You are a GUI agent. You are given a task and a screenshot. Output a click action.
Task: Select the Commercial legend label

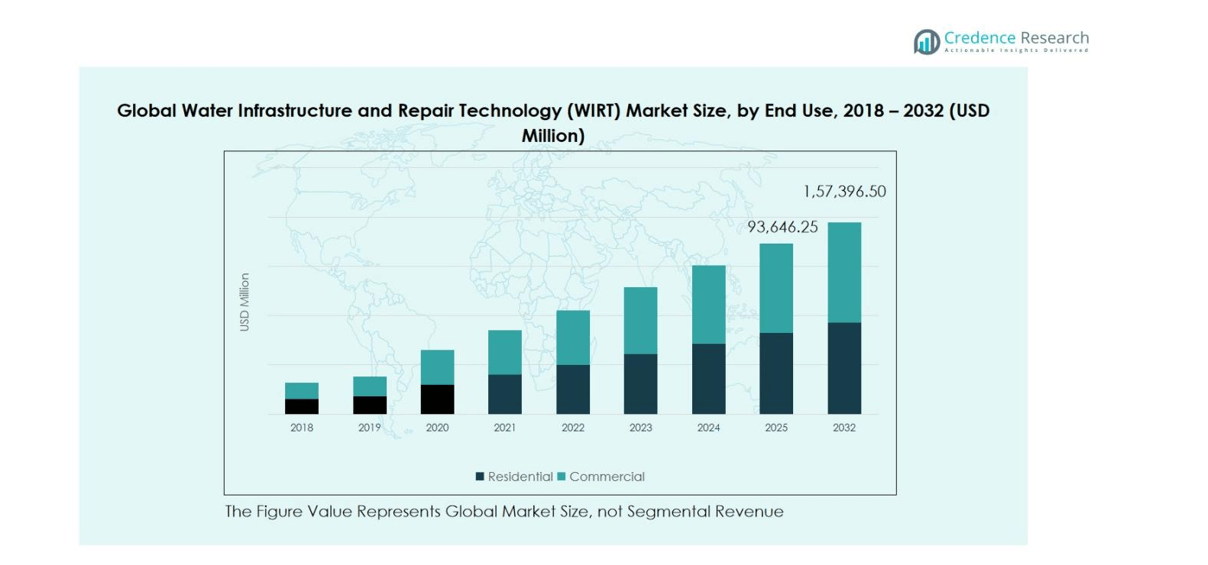[x=607, y=477]
